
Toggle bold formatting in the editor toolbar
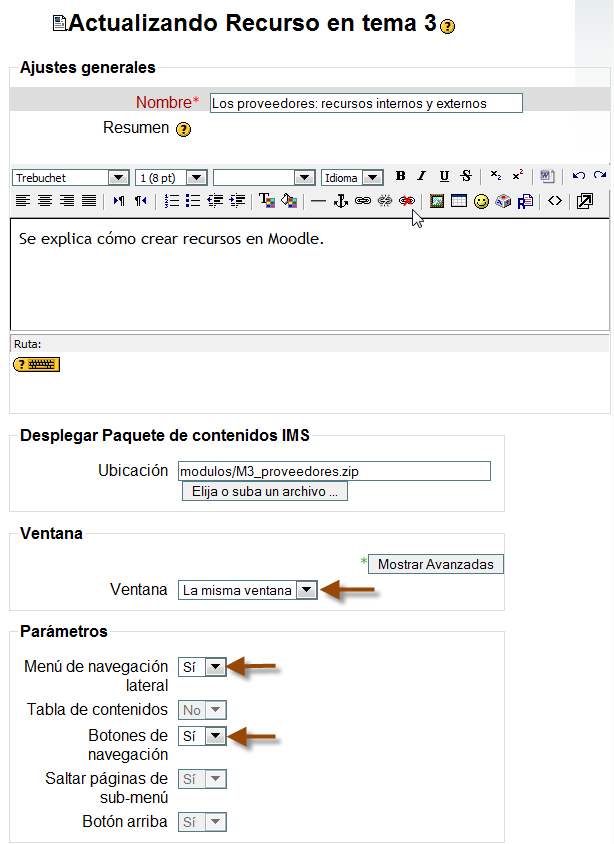click(x=400, y=176)
